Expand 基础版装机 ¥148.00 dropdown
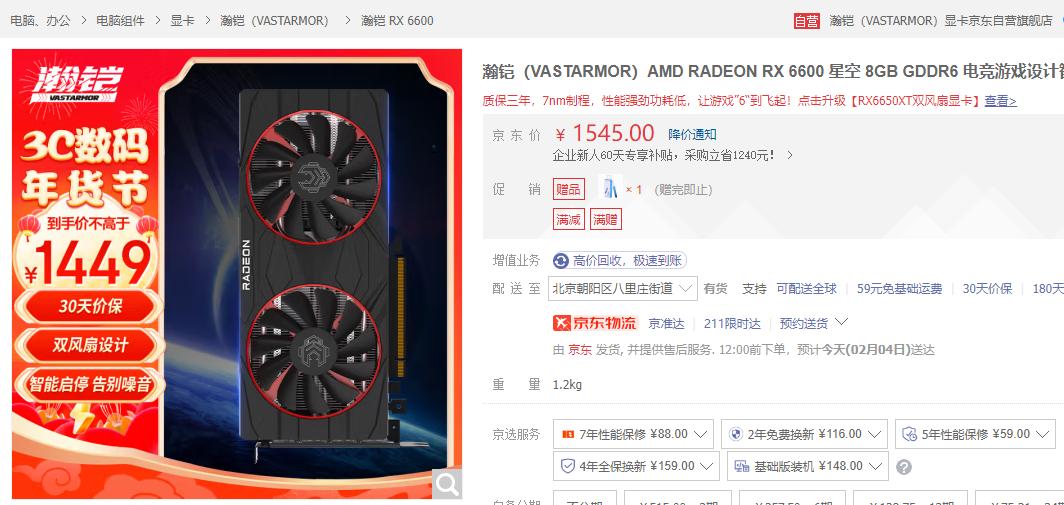 click(x=808, y=466)
